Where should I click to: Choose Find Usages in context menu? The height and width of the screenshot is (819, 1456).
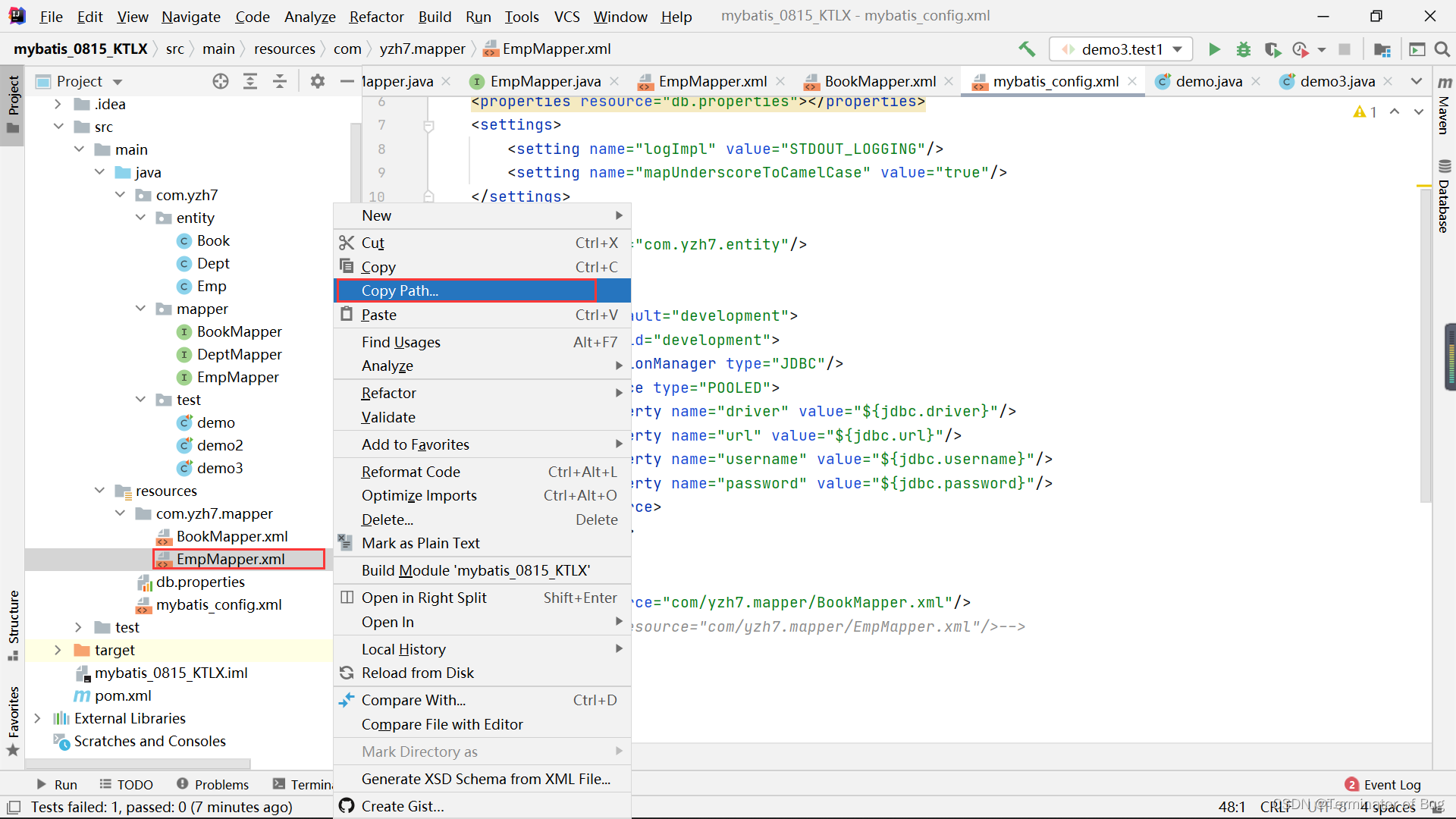coord(482,342)
